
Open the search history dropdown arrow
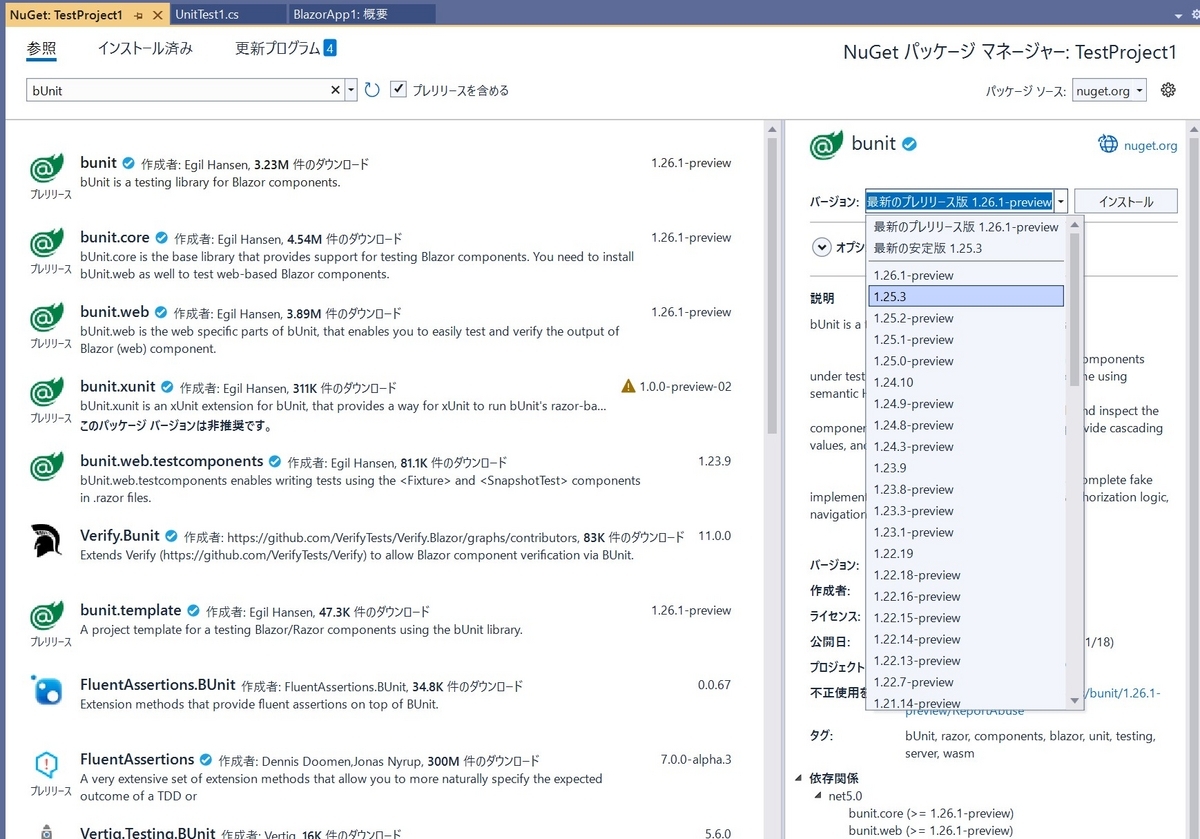coord(351,90)
